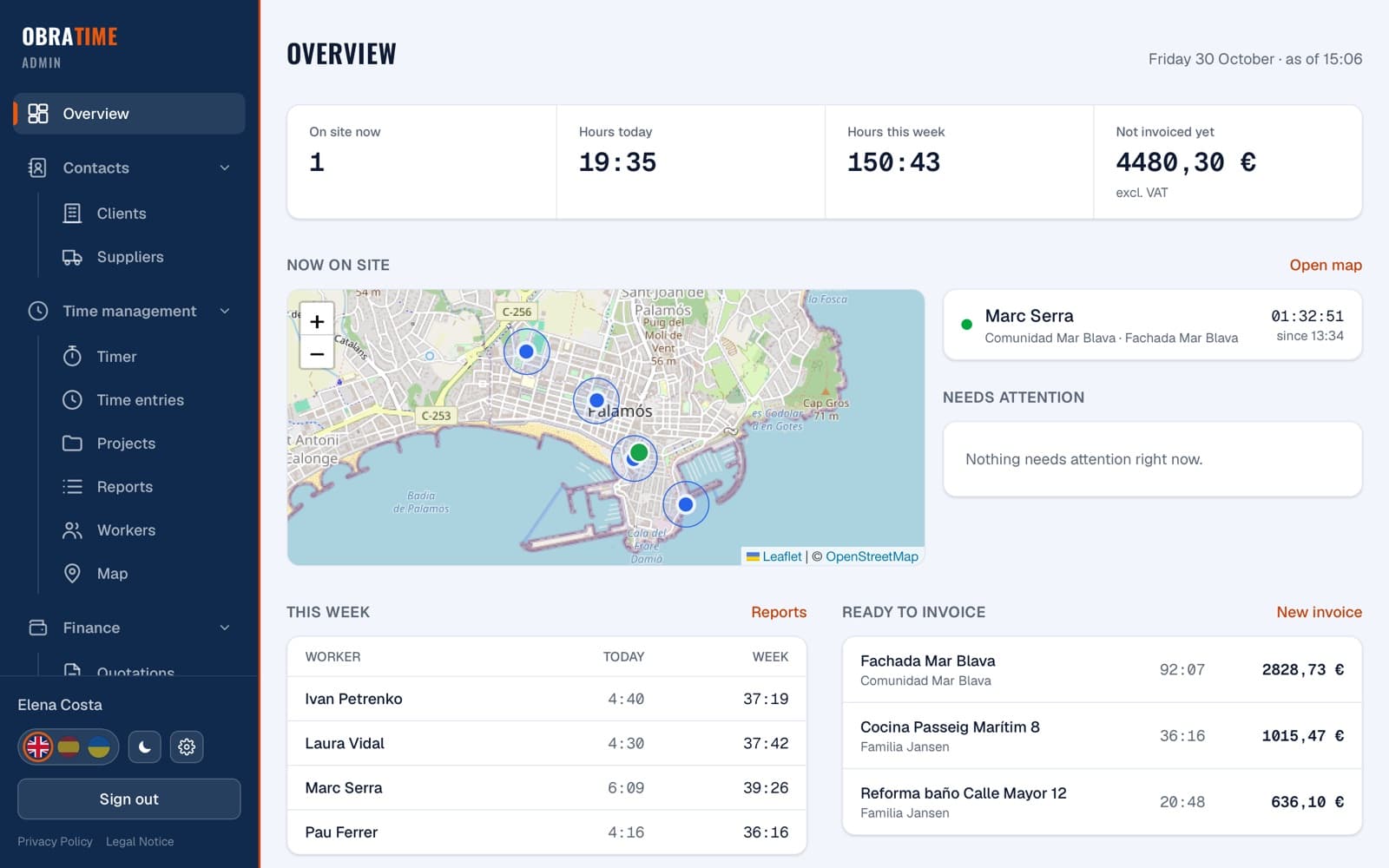The height and width of the screenshot is (868, 1389).
Task: Click the Time entries clock icon
Action: tap(72, 400)
